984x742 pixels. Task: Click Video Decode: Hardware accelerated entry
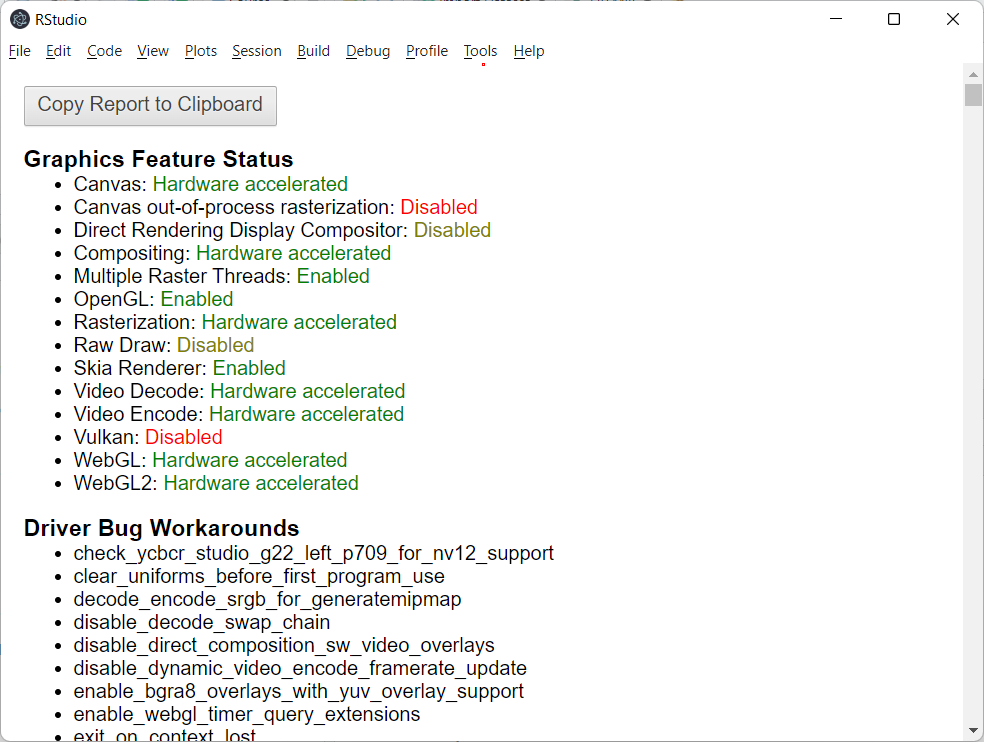(239, 391)
